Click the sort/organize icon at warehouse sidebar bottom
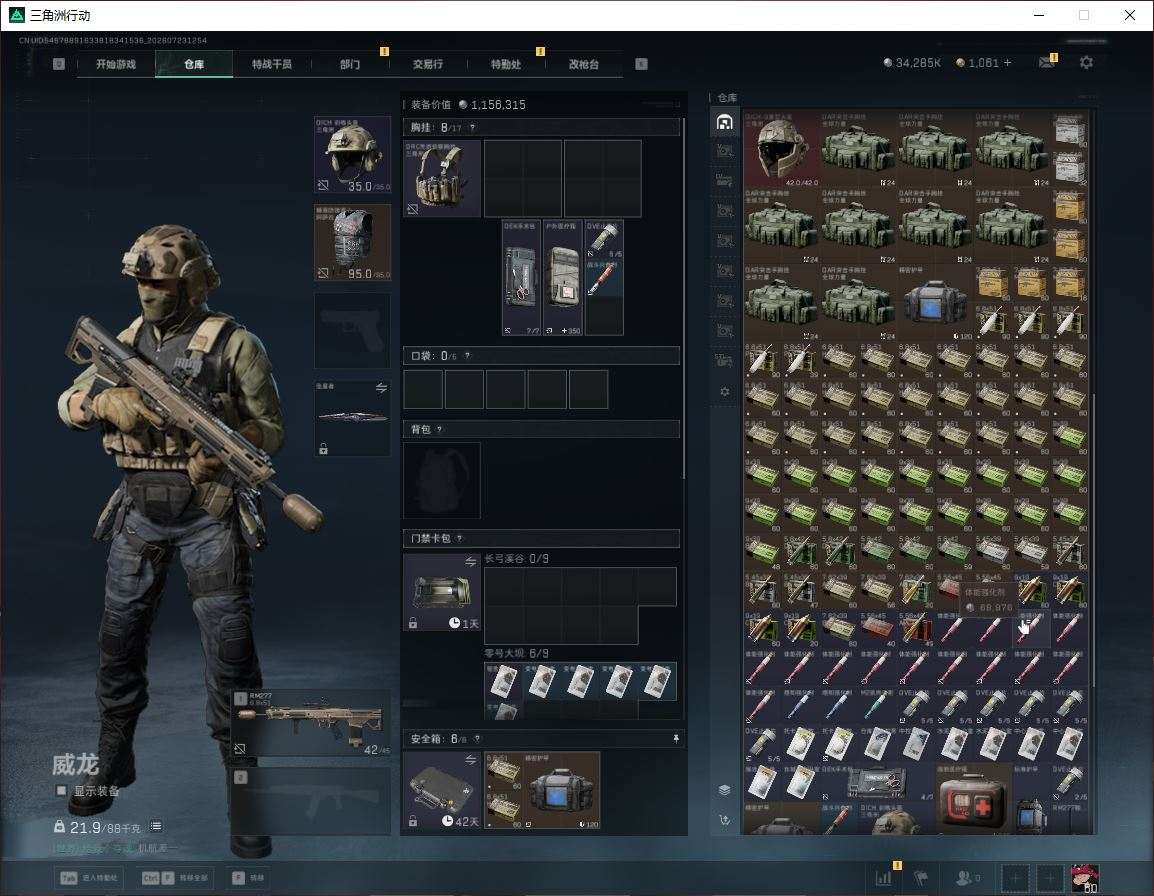1154x896 pixels. click(x=724, y=820)
